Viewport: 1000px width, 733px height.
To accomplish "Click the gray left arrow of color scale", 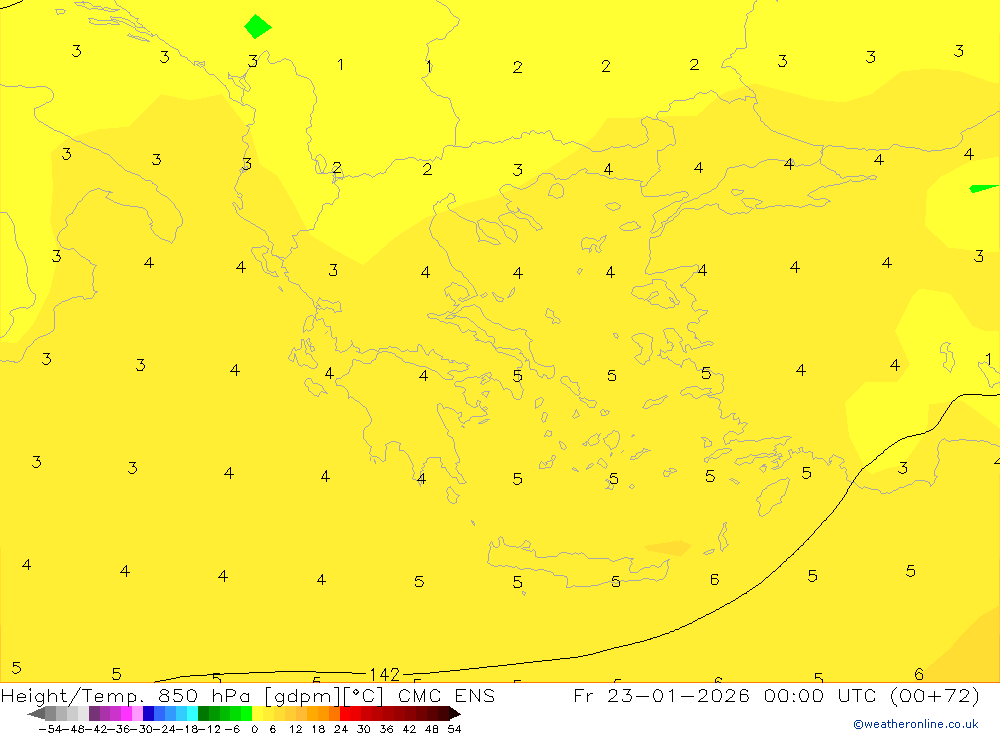I will [36, 714].
